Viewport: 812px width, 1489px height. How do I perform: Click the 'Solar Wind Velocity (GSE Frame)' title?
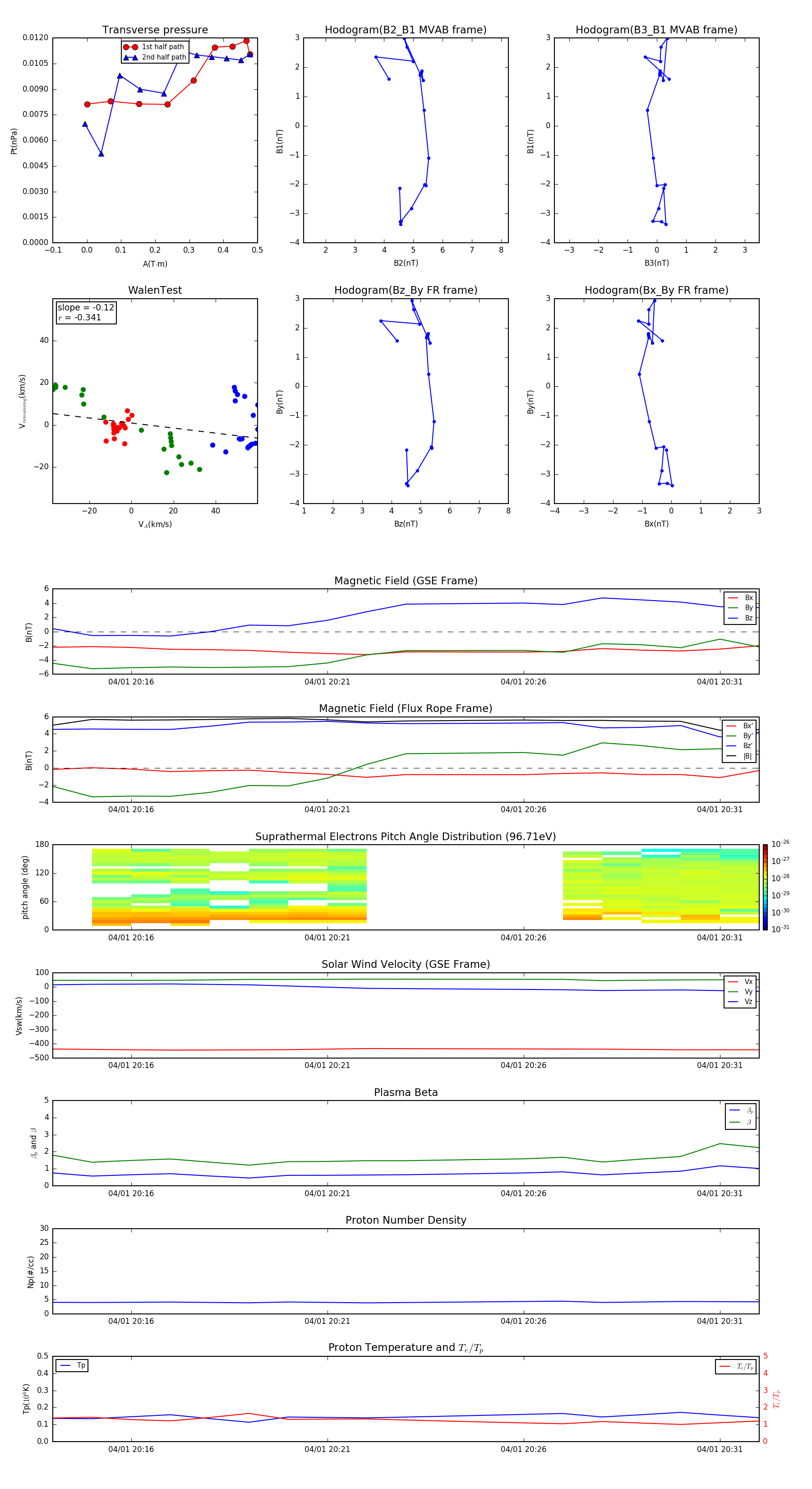(x=406, y=964)
